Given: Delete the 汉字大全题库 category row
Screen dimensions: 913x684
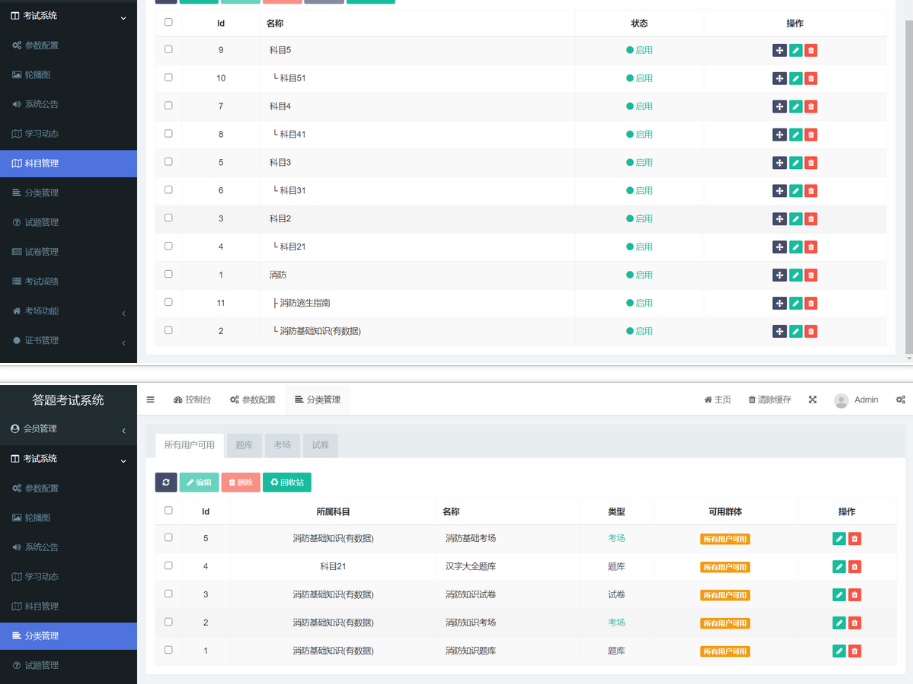Looking at the screenshot, I should (854, 566).
